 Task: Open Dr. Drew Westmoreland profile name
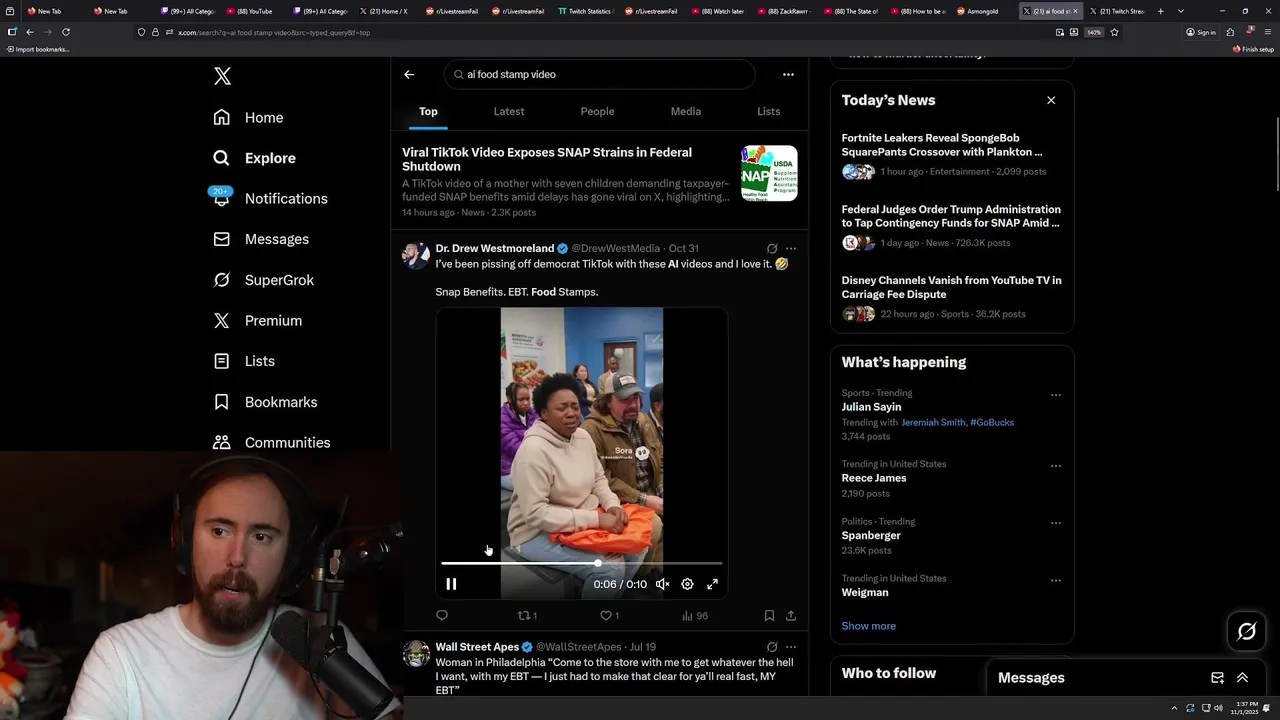[x=494, y=248]
